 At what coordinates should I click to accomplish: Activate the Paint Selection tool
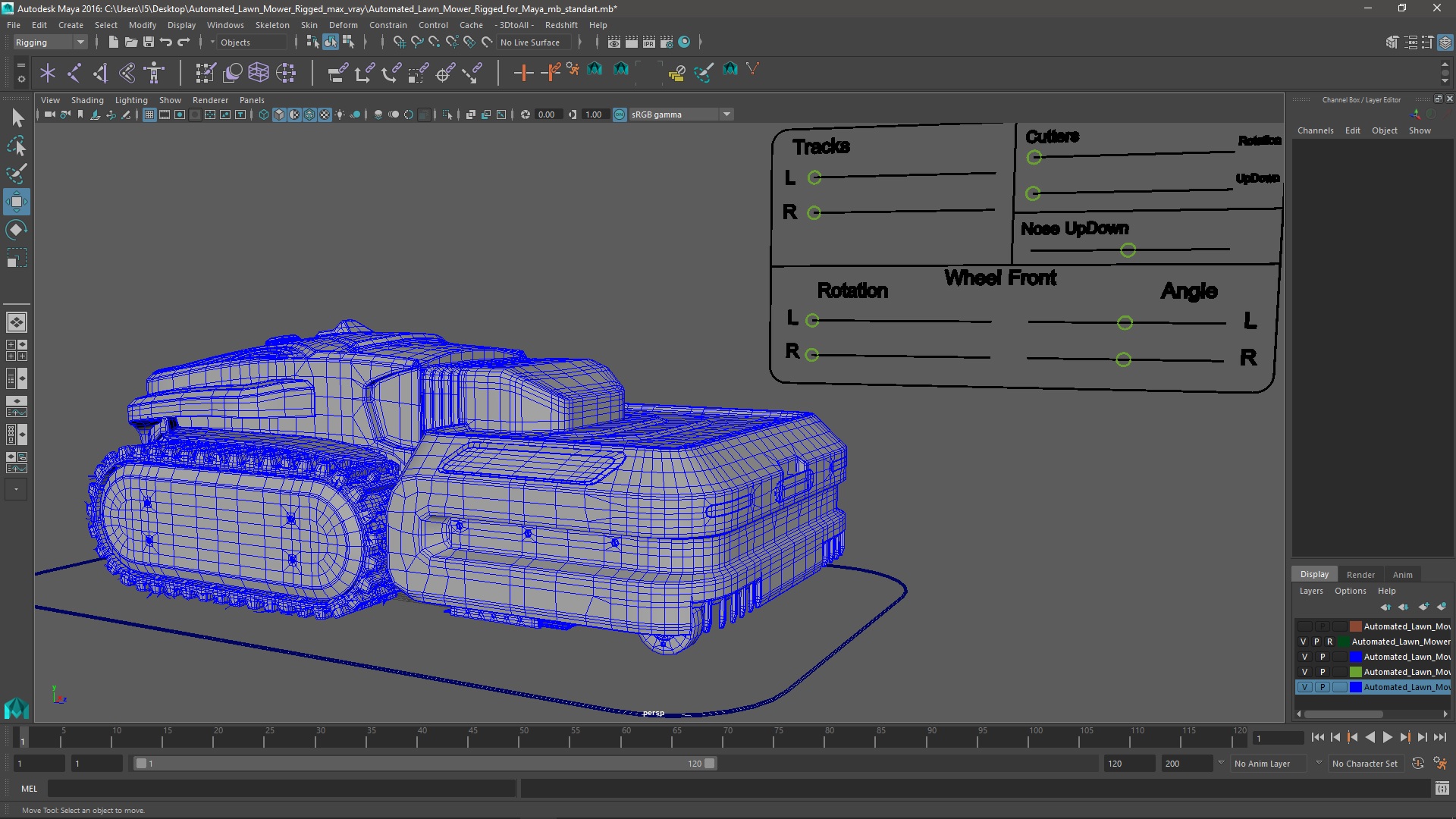[x=17, y=174]
